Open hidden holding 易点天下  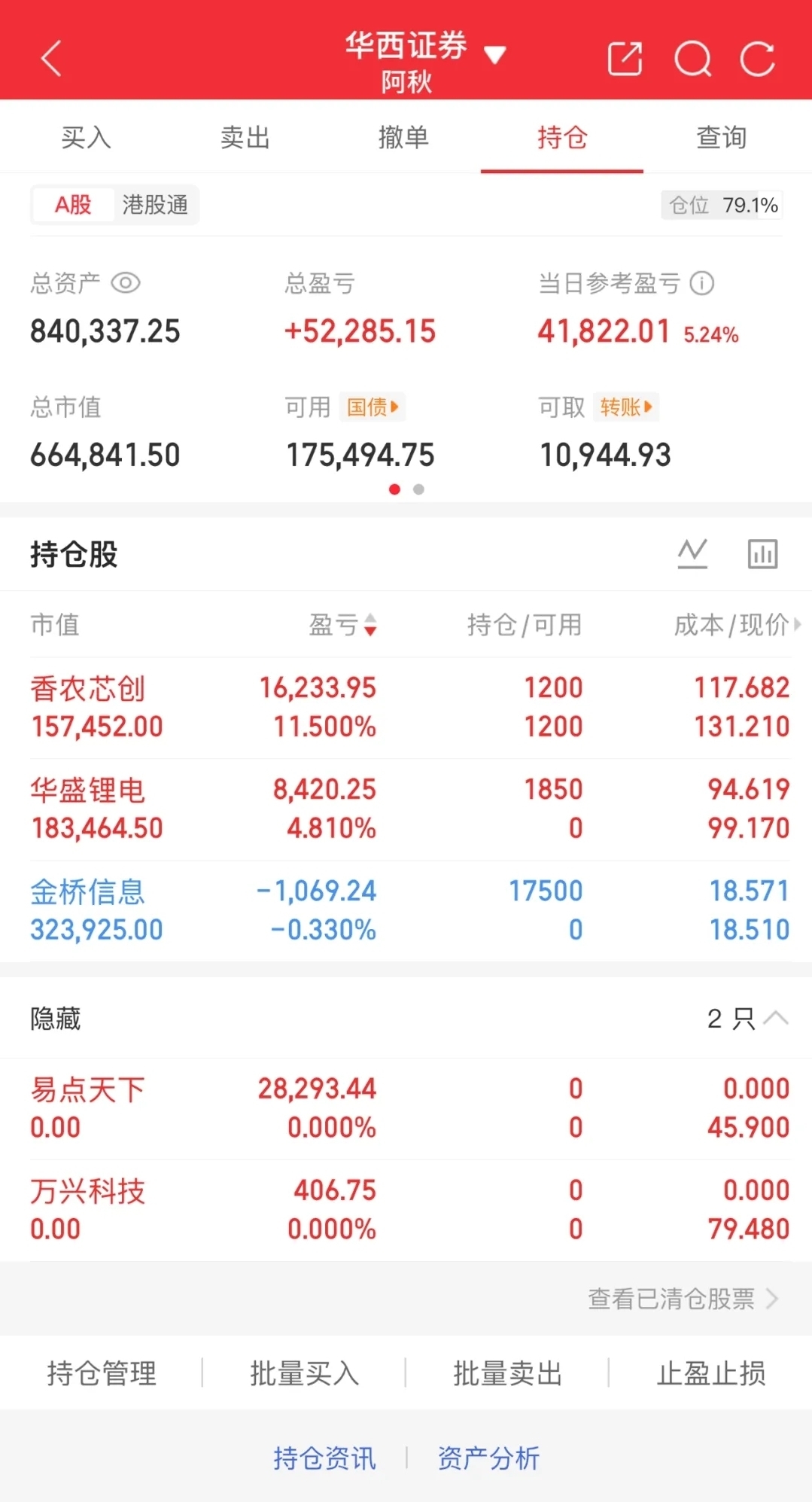pyautogui.click(x=406, y=1108)
